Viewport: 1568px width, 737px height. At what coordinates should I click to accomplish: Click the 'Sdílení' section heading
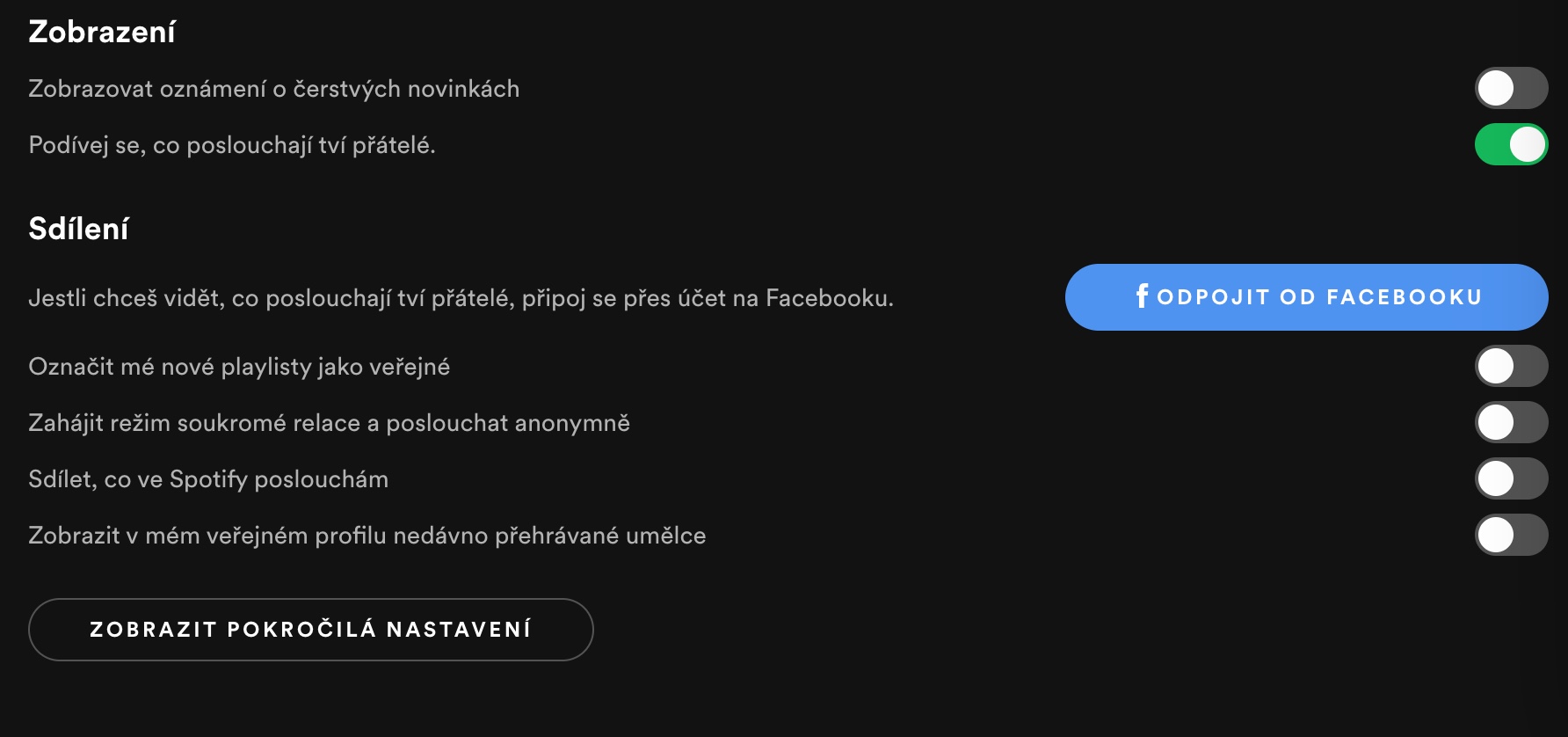point(78,229)
